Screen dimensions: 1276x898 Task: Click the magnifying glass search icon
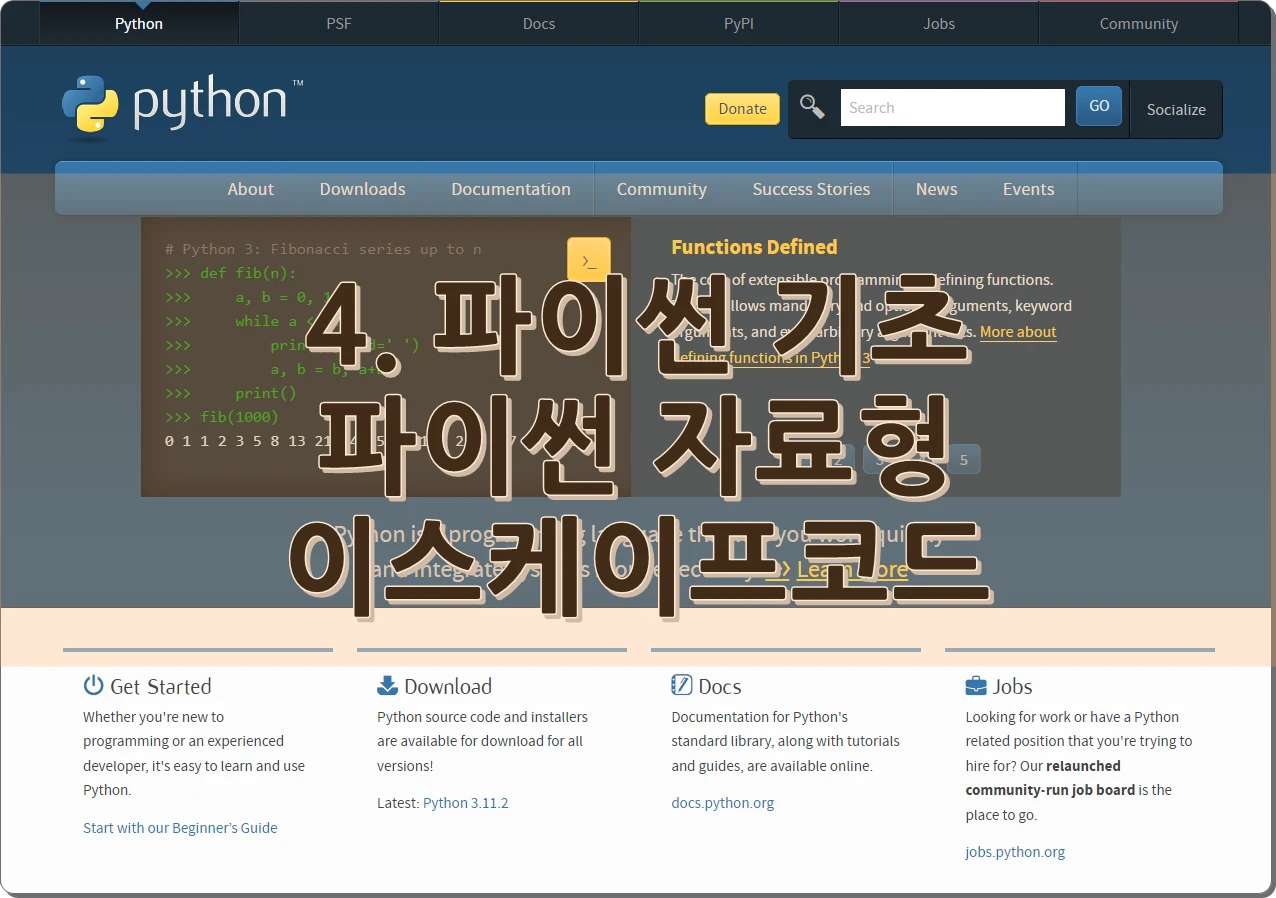click(x=812, y=108)
